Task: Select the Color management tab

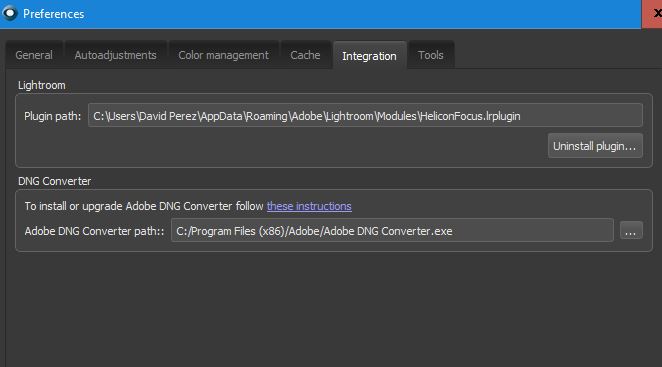Action: tap(223, 55)
